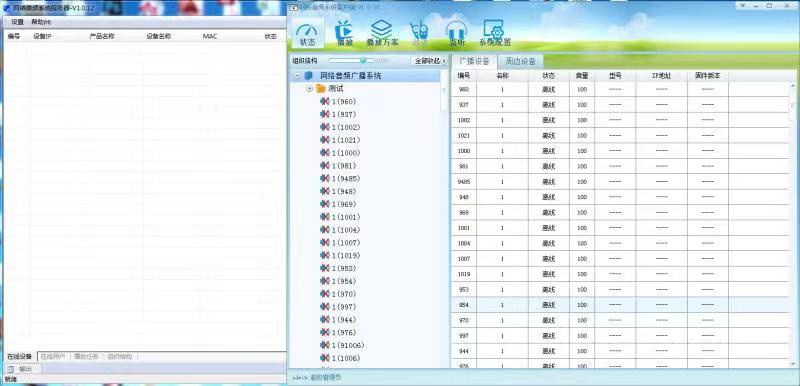Click offline speaker icon for device 1(937)

[x=324, y=114]
